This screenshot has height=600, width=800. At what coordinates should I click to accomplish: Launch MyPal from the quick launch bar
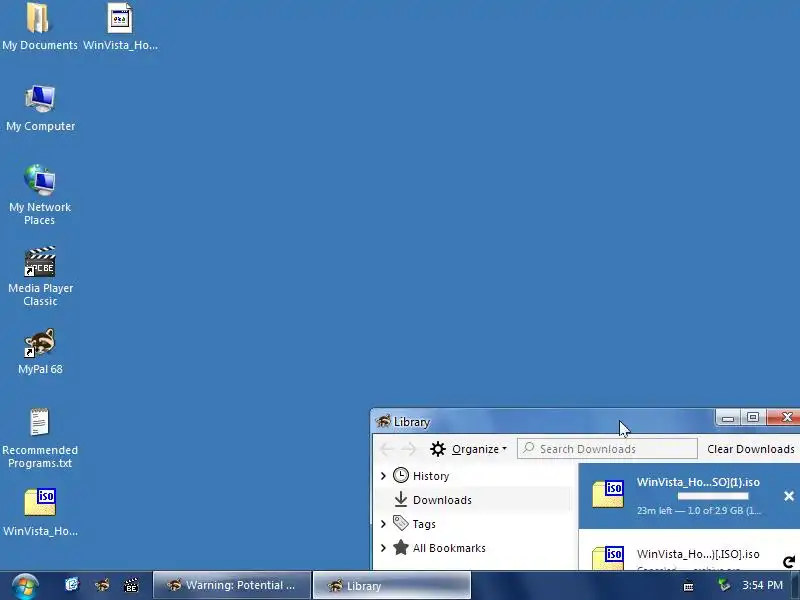click(102, 585)
